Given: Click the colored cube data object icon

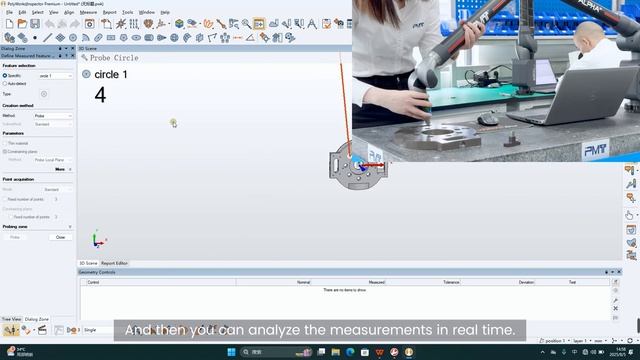Looking at the screenshot, I should [x=179, y=24].
